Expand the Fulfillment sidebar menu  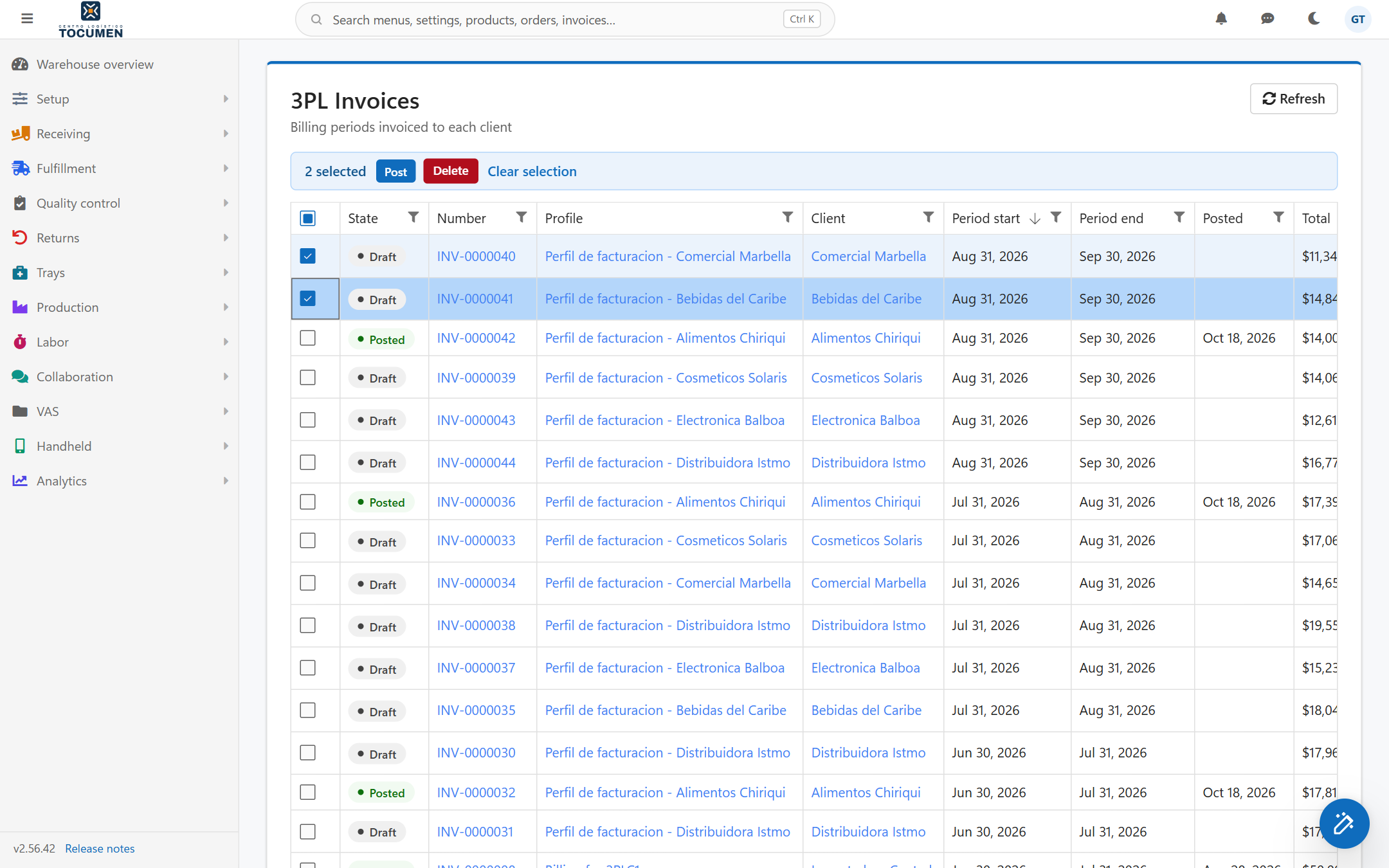tap(120, 168)
